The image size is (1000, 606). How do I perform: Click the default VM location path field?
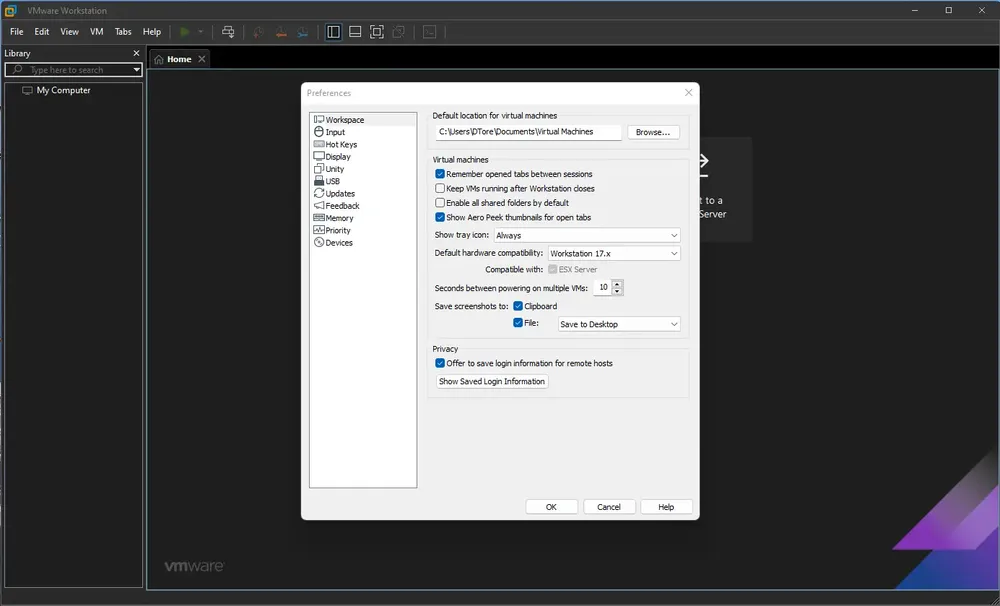[529, 132]
